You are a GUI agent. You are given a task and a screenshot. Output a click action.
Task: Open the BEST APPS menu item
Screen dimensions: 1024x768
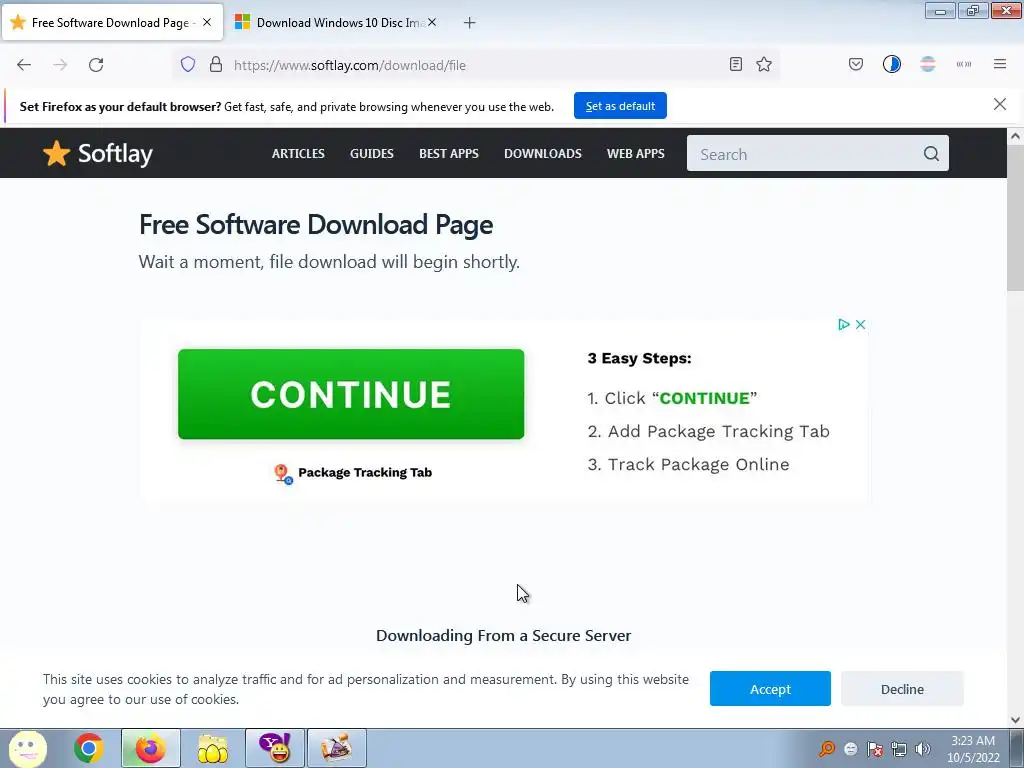(x=449, y=153)
